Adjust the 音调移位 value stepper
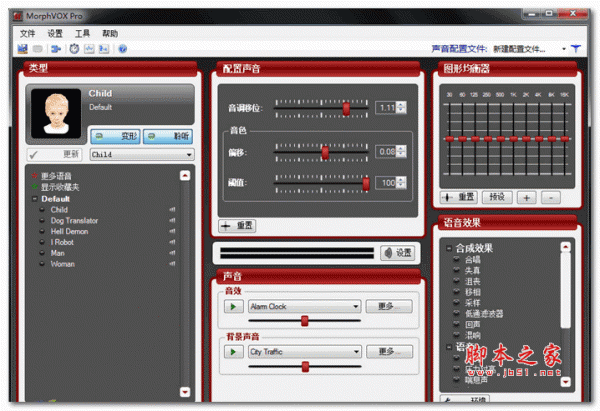 click(x=401, y=108)
